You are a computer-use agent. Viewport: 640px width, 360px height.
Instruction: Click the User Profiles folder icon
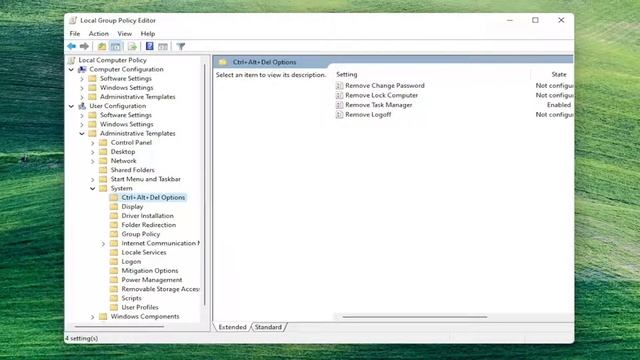coord(114,307)
